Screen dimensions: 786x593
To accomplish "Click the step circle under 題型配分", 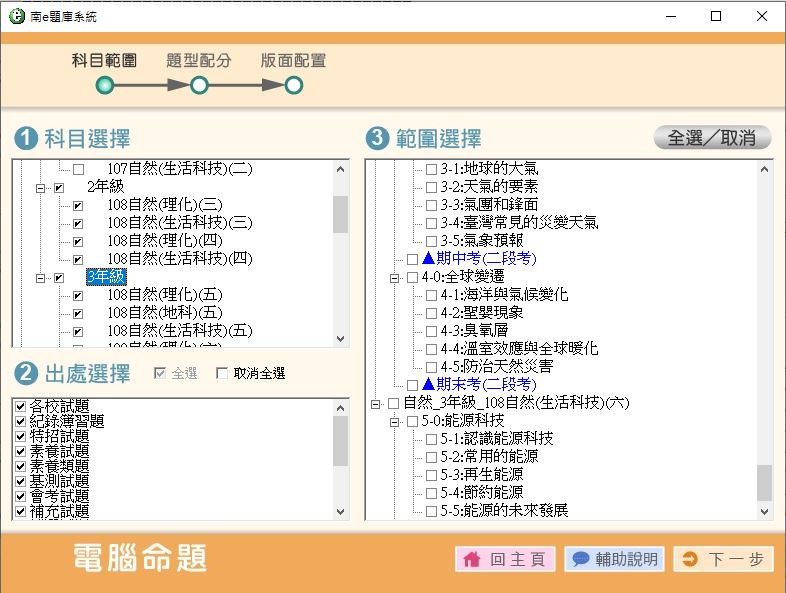I will pyautogui.click(x=199, y=86).
